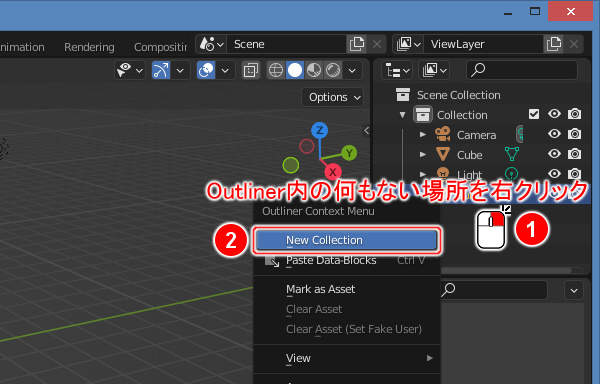Click the ViewLayer browse icon

point(408,44)
